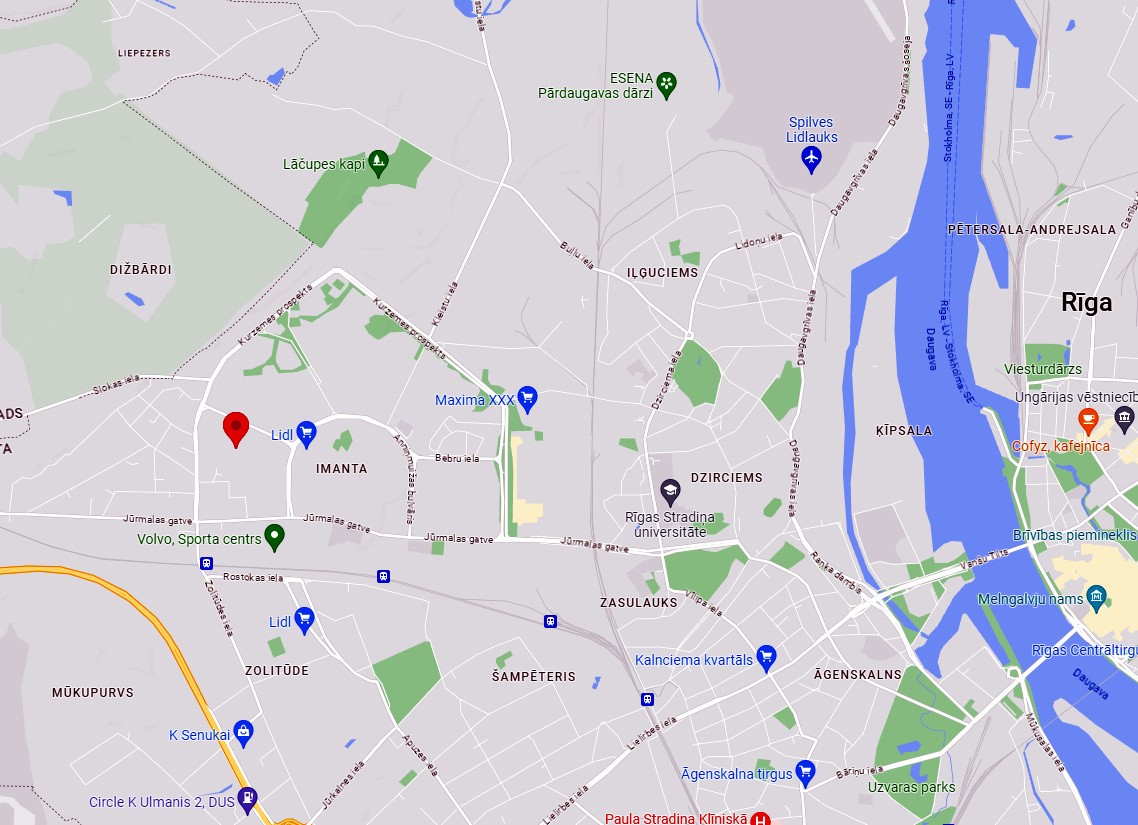1138x825 pixels.
Task: Click the K Senukai shopping bag icon
Action: point(243,734)
